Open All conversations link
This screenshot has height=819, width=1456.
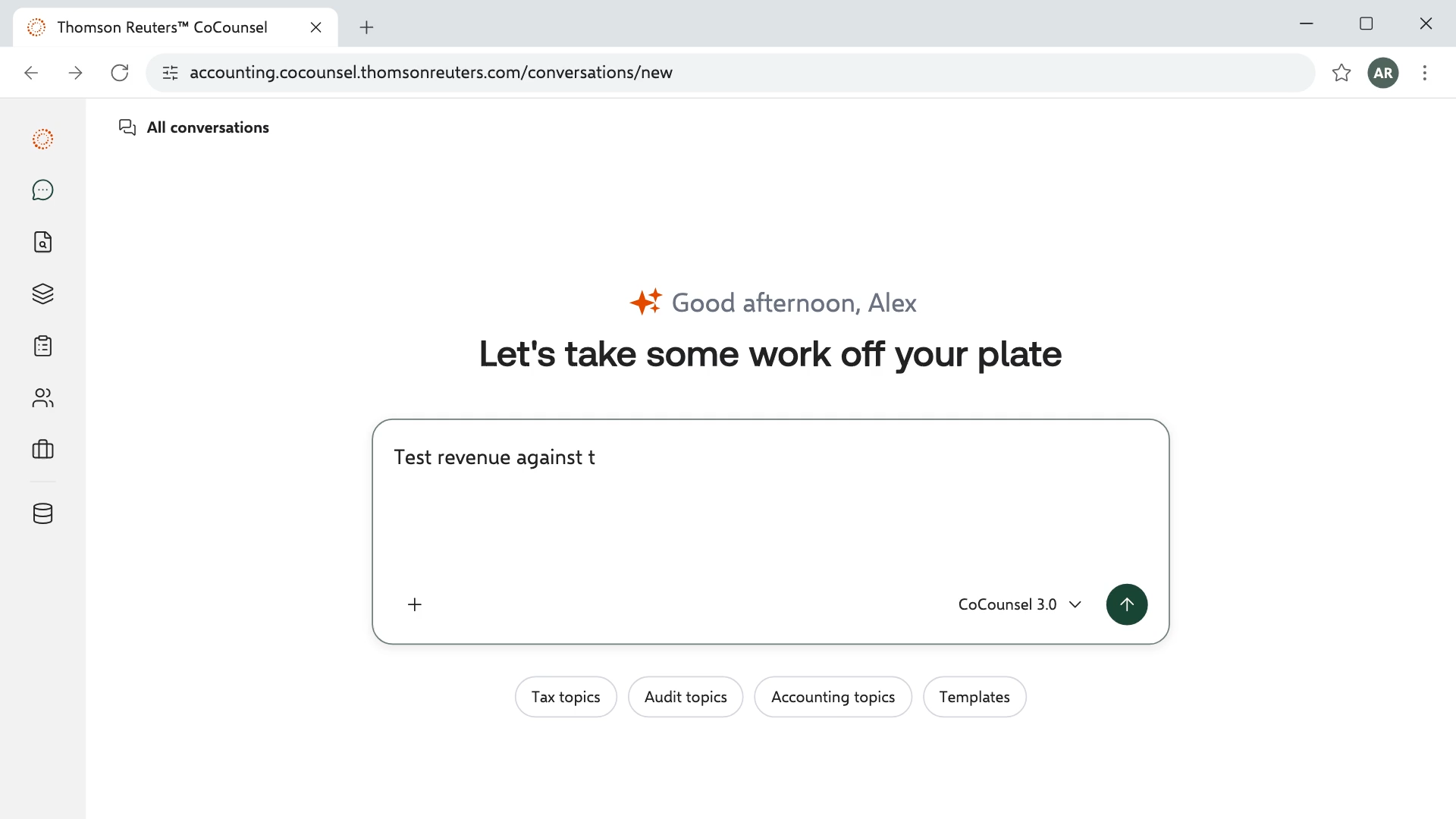click(194, 127)
